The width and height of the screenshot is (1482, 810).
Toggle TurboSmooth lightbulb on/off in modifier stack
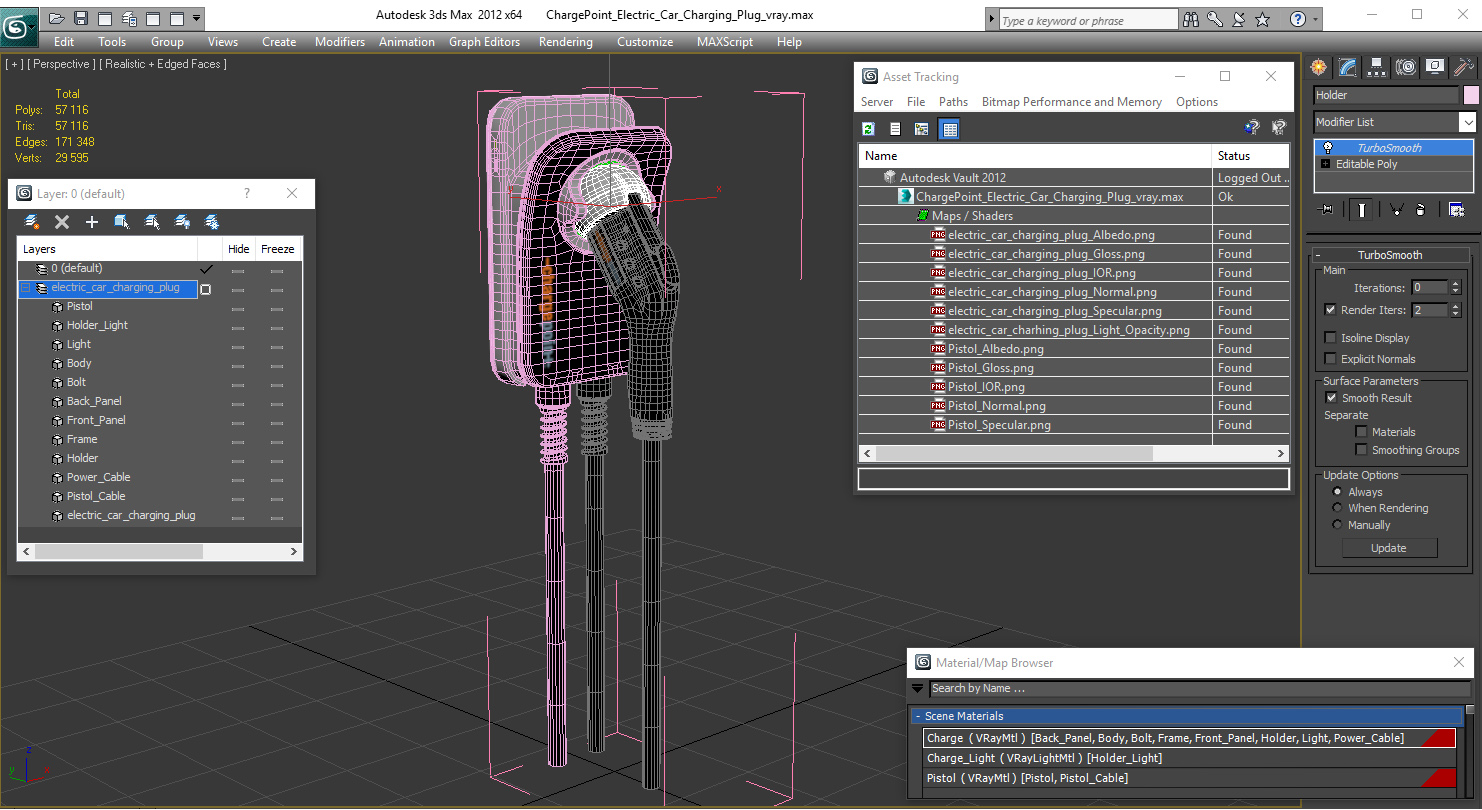[x=1328, y=148]
